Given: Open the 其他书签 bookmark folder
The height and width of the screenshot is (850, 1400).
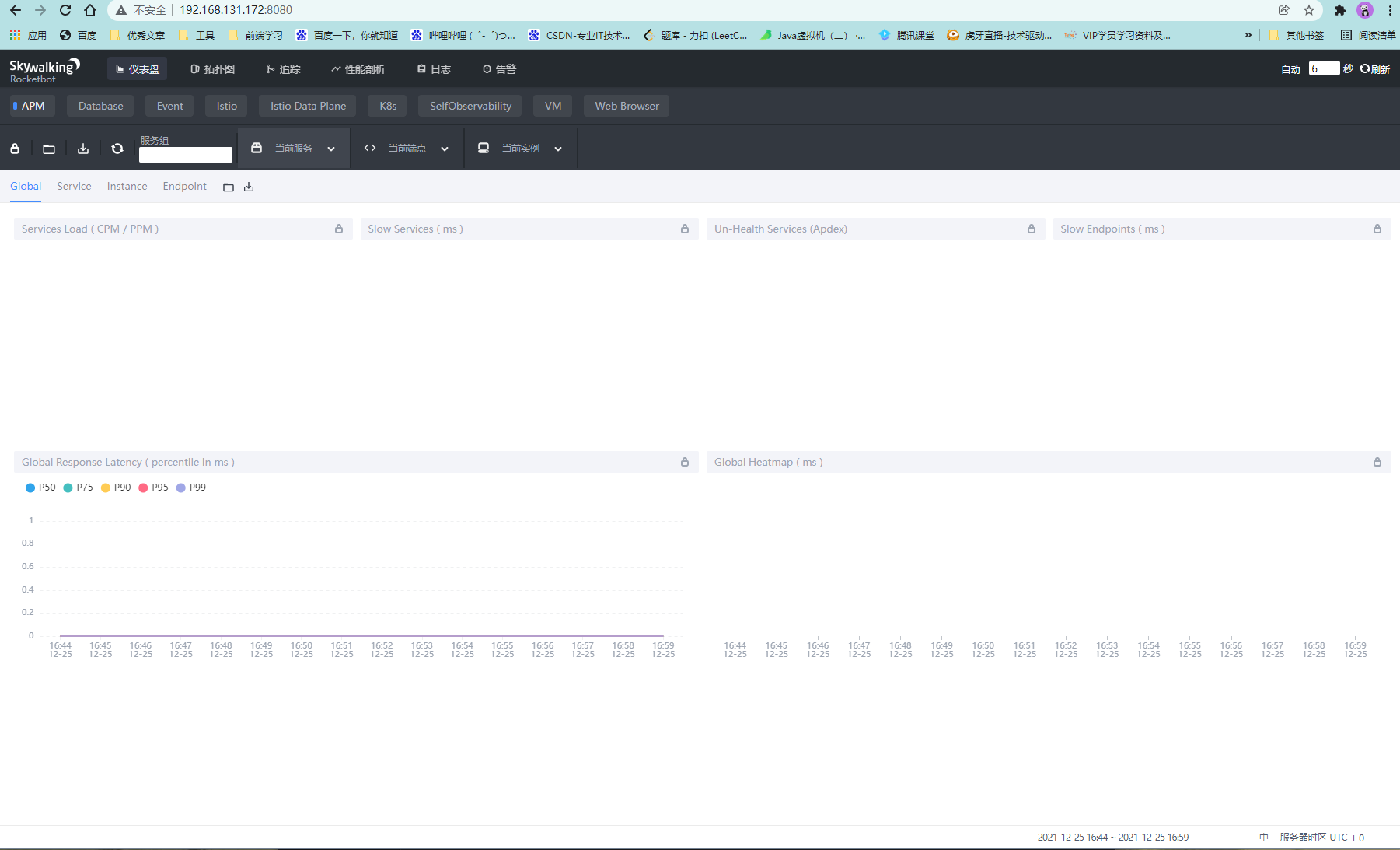Looking at the screenshot, I should [1296, 35].
